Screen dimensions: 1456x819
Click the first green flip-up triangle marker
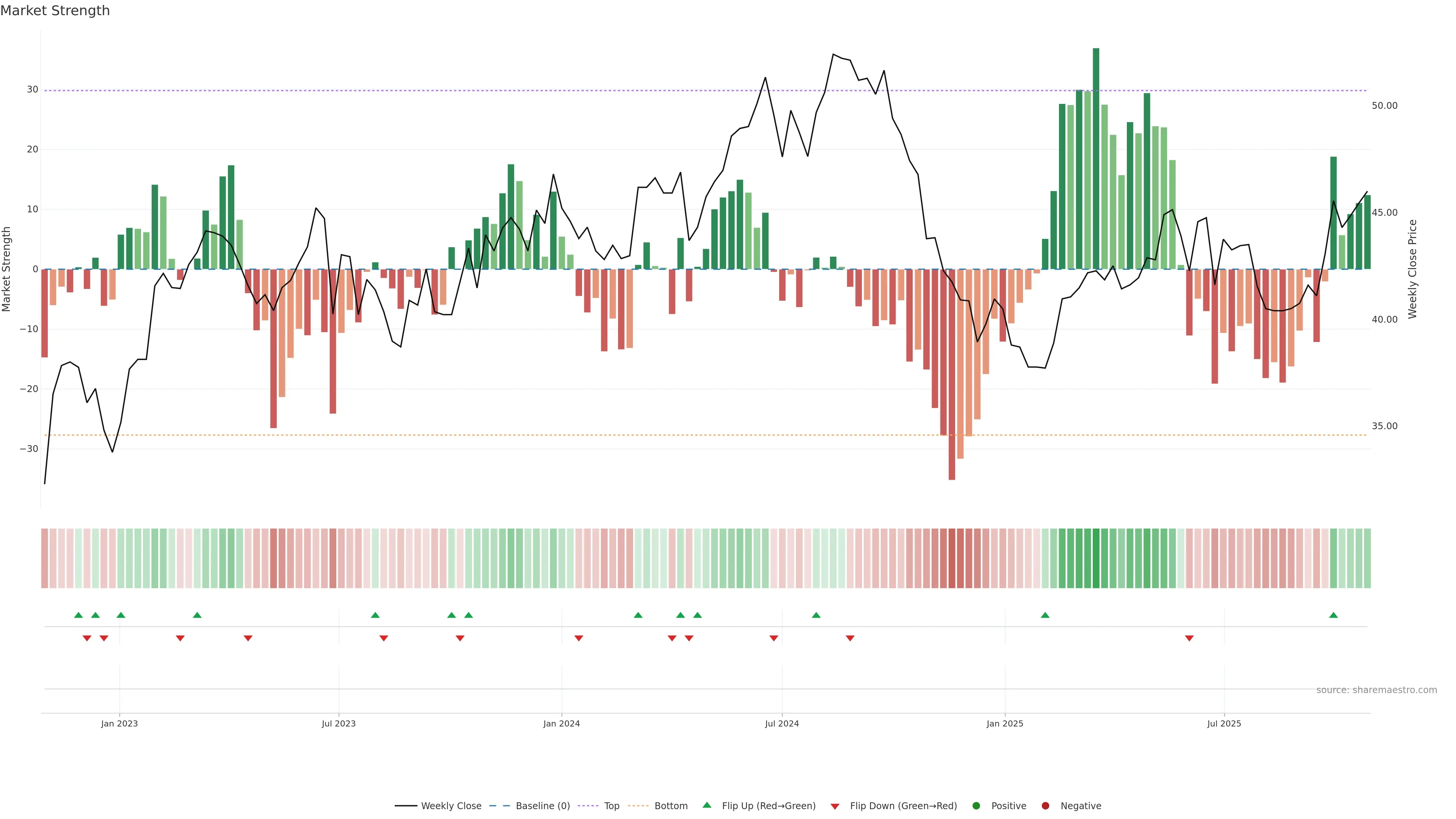(78, 615)
